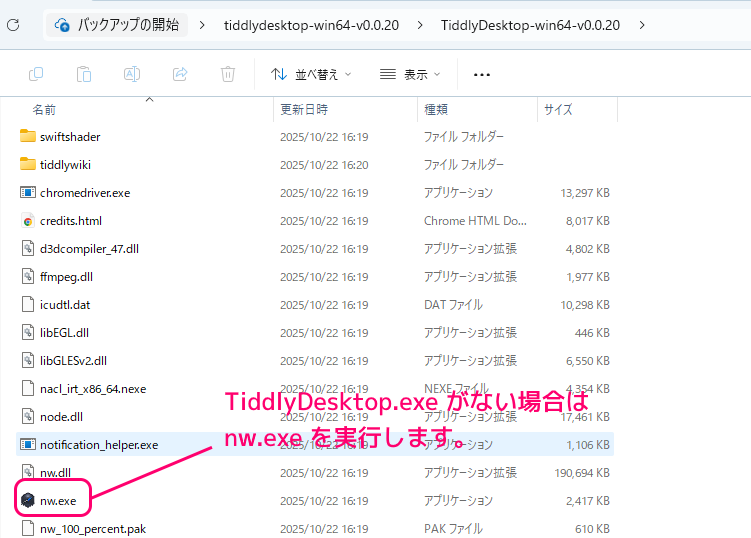Click the credits.html file name
The image size is (751, 538).
pyautogui.click(x=71, y=221)
